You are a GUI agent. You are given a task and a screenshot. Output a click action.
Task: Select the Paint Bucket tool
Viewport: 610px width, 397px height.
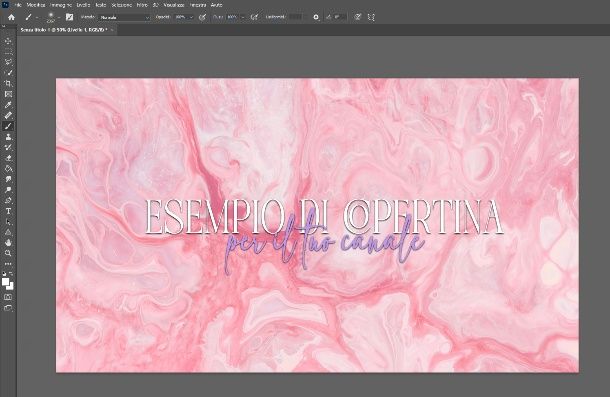(8, 169)
